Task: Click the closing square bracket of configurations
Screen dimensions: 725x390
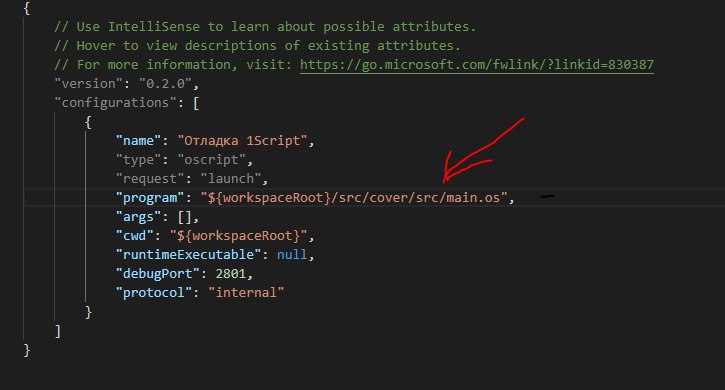Action: pyautogui.click(x=57, y=331)
